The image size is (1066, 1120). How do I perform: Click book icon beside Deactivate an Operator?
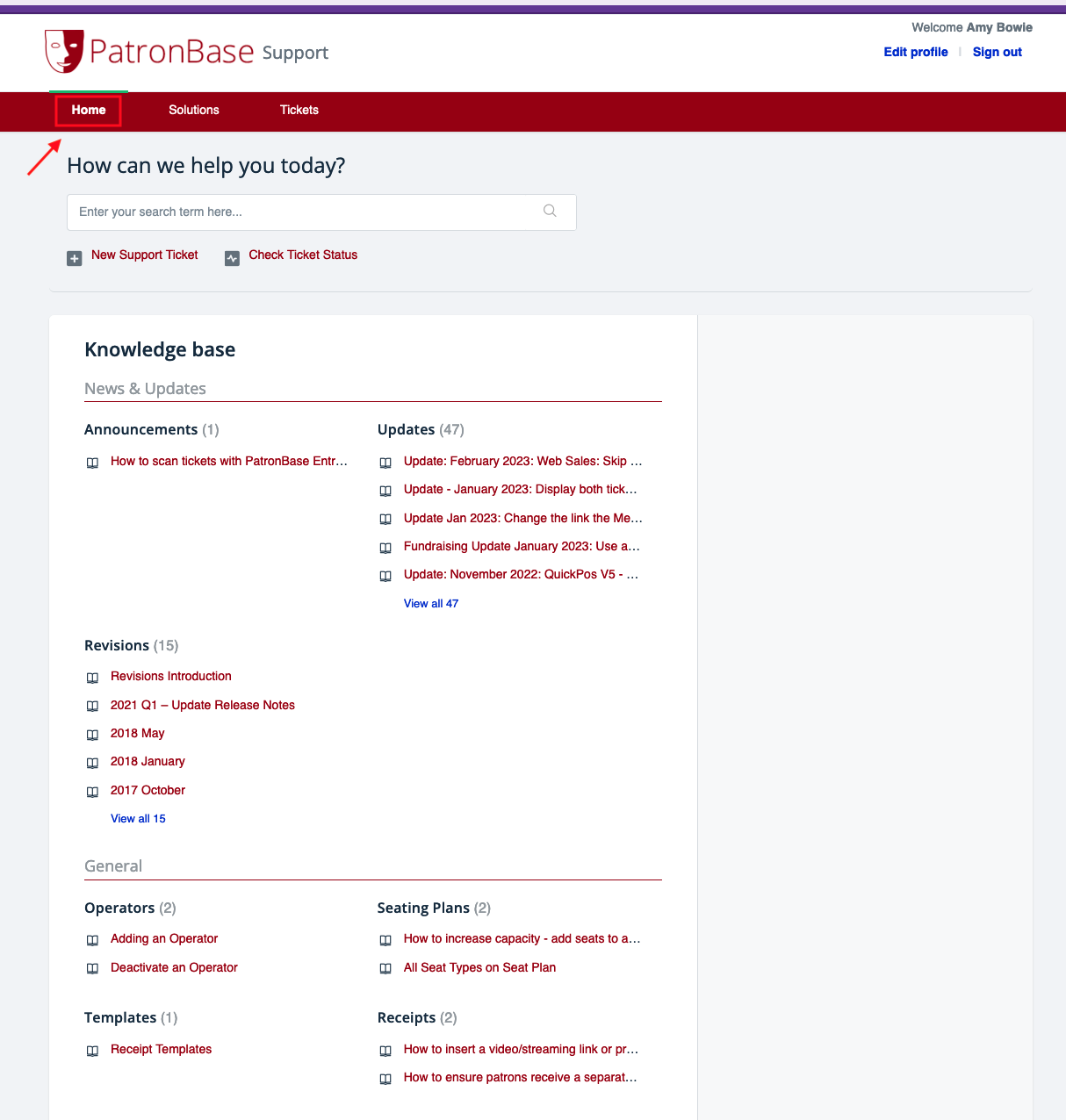click(92, 969)
